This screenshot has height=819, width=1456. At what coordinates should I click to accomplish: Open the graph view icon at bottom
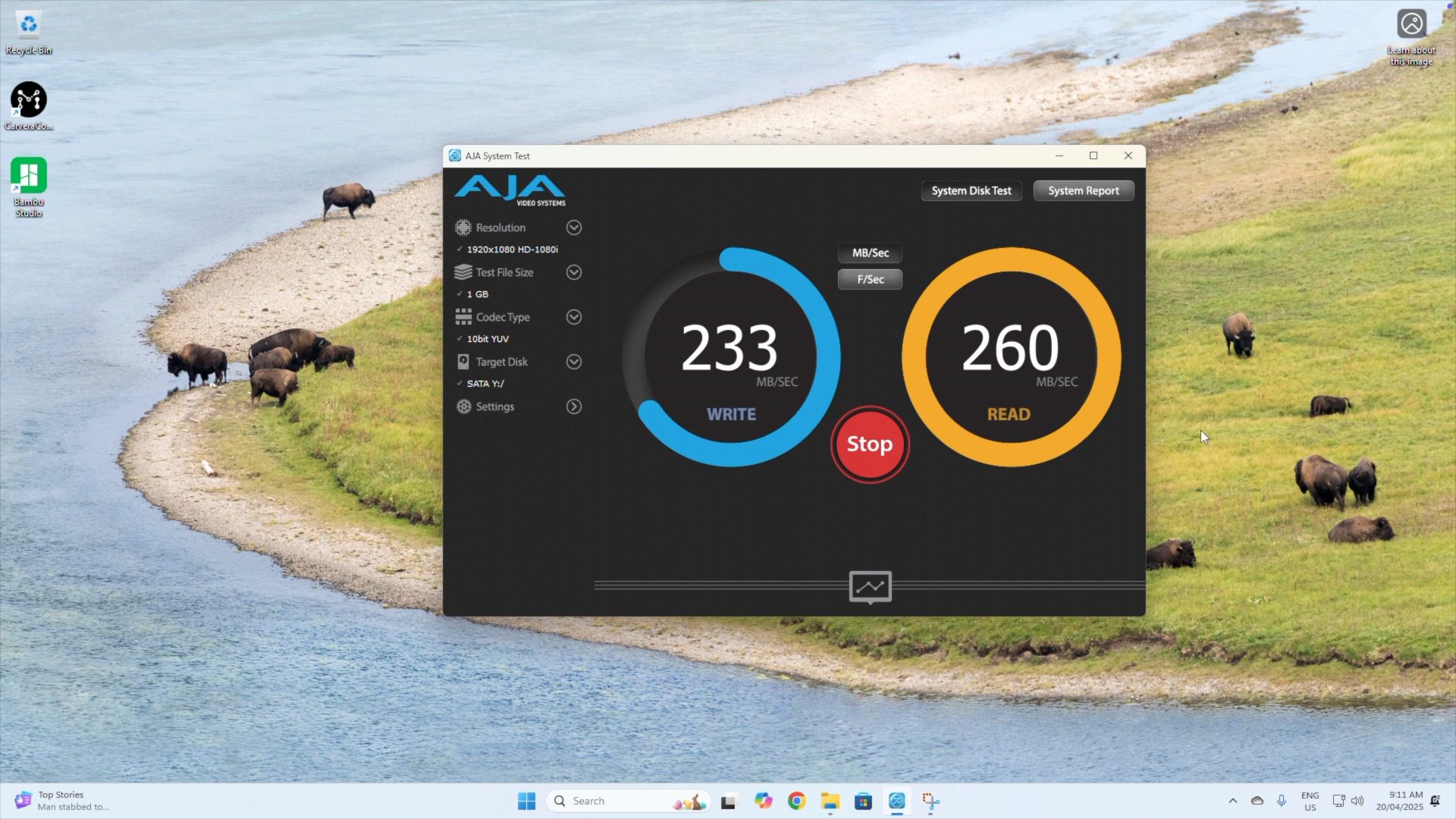870,586
